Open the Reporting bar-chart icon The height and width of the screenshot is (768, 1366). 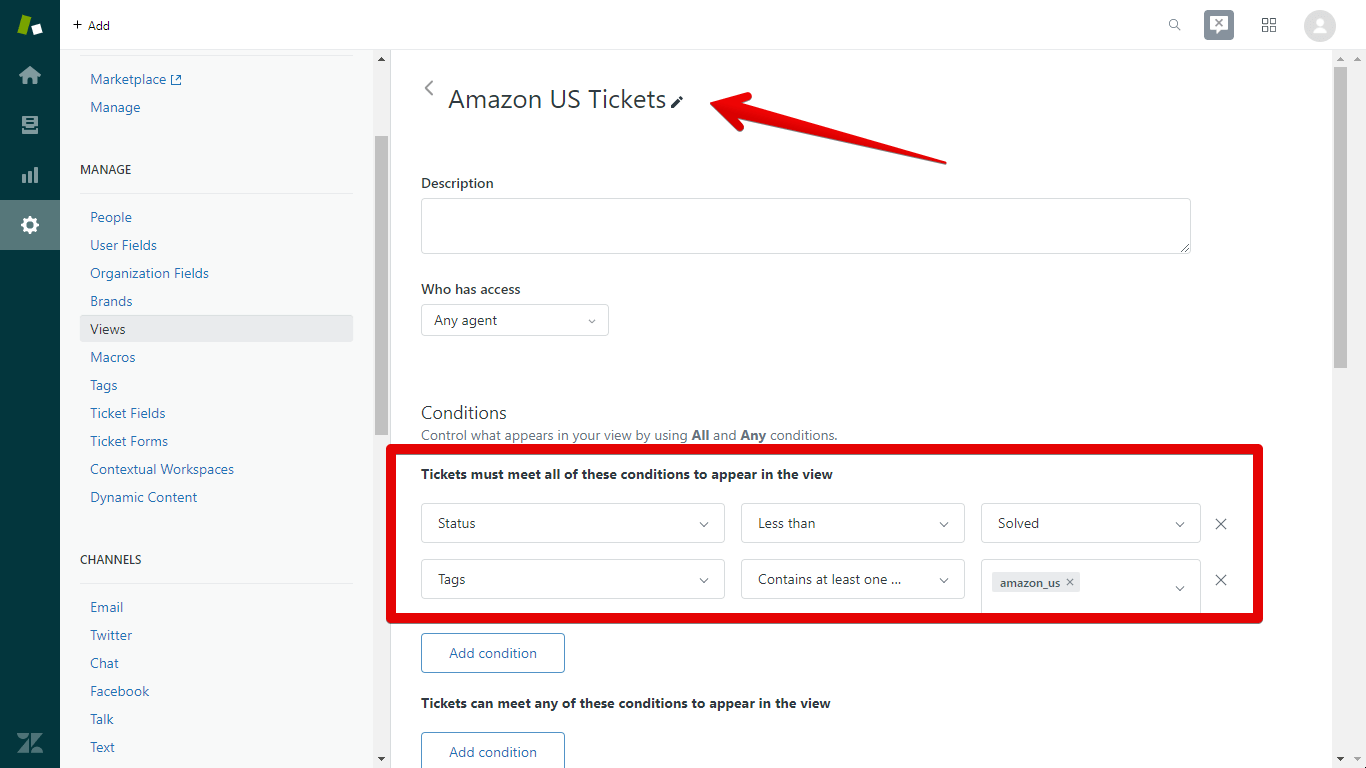coord(30,175)
